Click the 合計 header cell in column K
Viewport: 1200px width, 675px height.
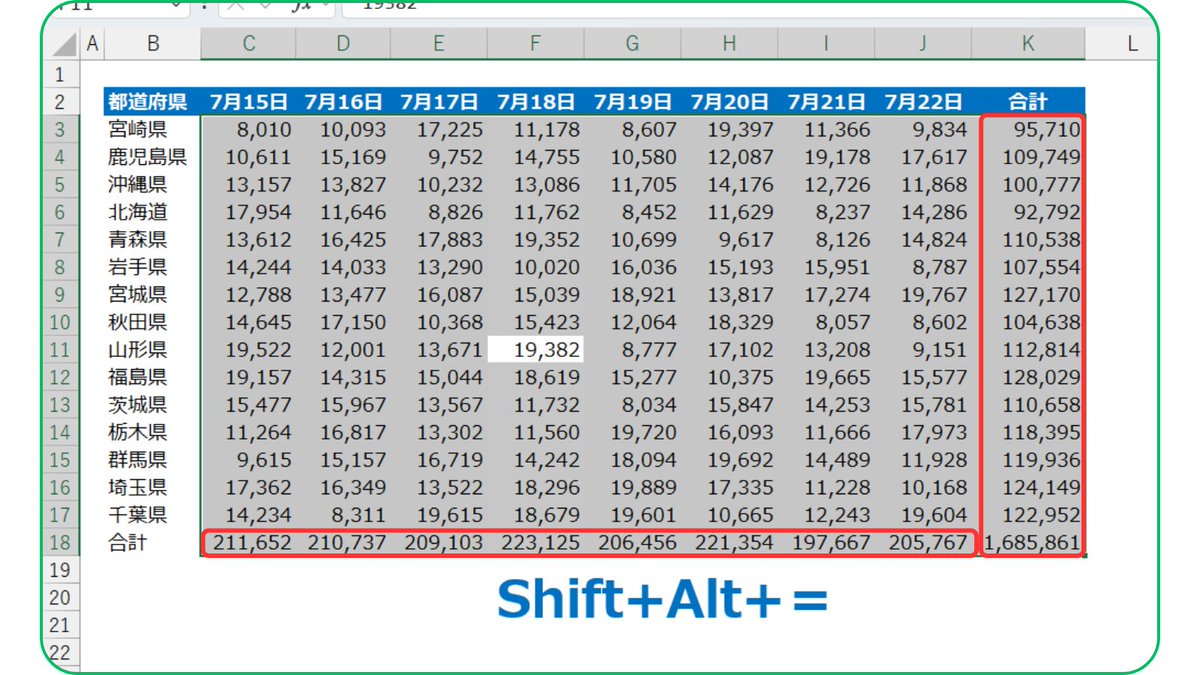tap(1028, 102)
